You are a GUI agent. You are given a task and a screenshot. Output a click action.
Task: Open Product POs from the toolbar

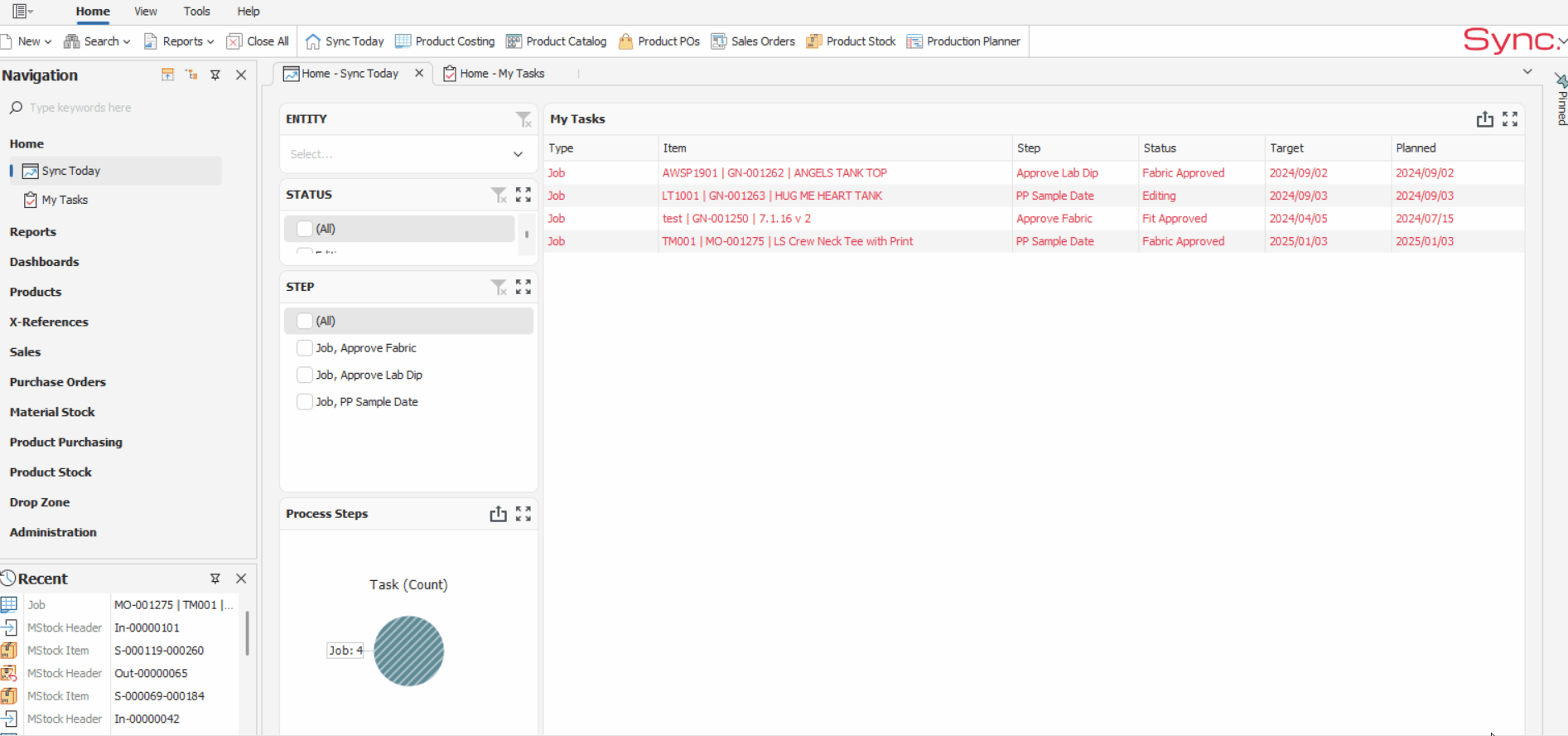pyautogui.click(x=659, y=41)
